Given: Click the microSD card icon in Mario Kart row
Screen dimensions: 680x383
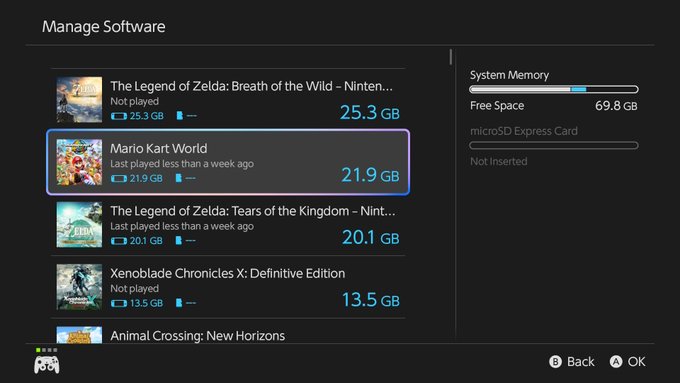Looking at the screenshot, I should pyautogui.click(x=179, y=178).
